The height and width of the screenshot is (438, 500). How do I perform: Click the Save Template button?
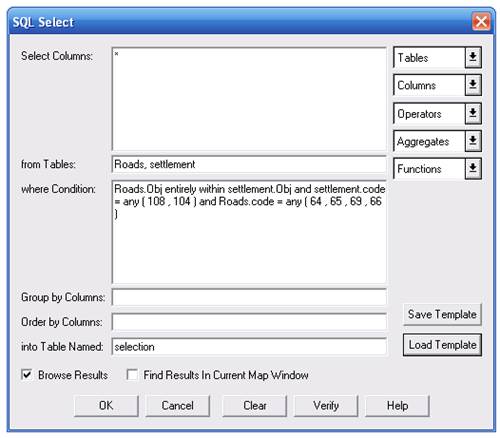442,314
